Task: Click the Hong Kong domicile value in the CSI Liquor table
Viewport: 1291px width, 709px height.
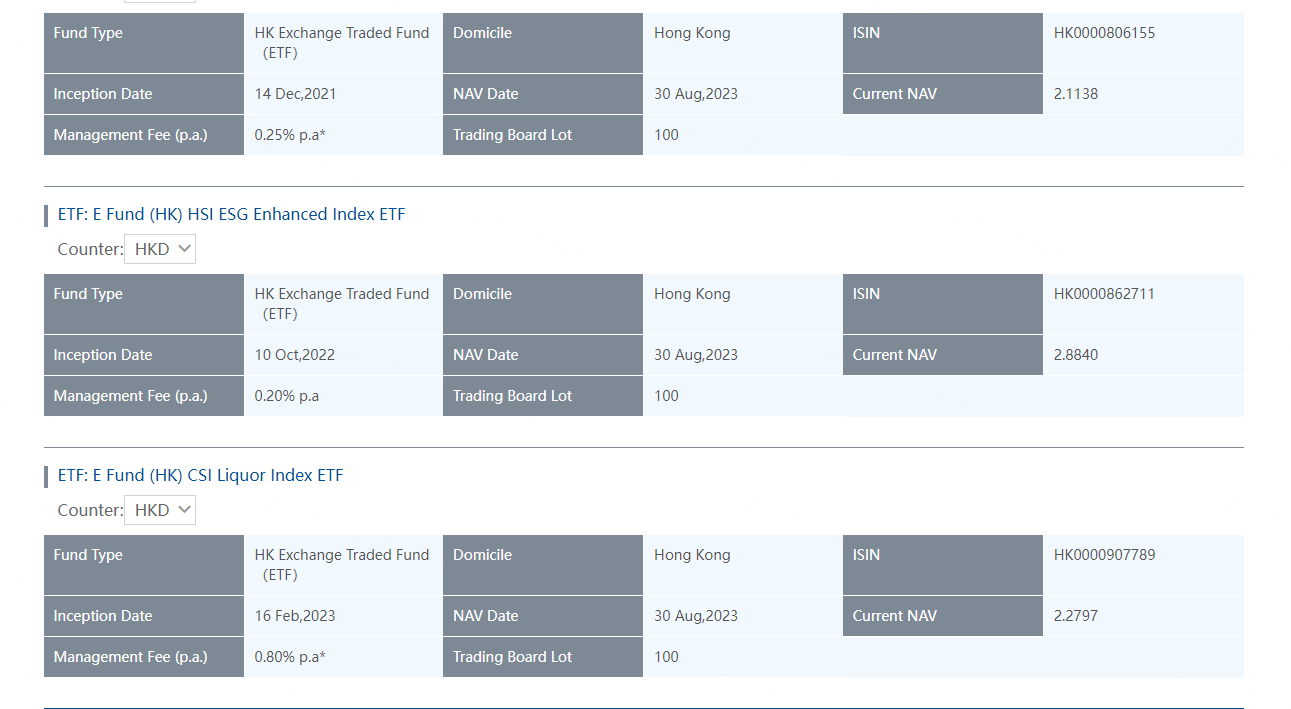Action: pos(692,554)
